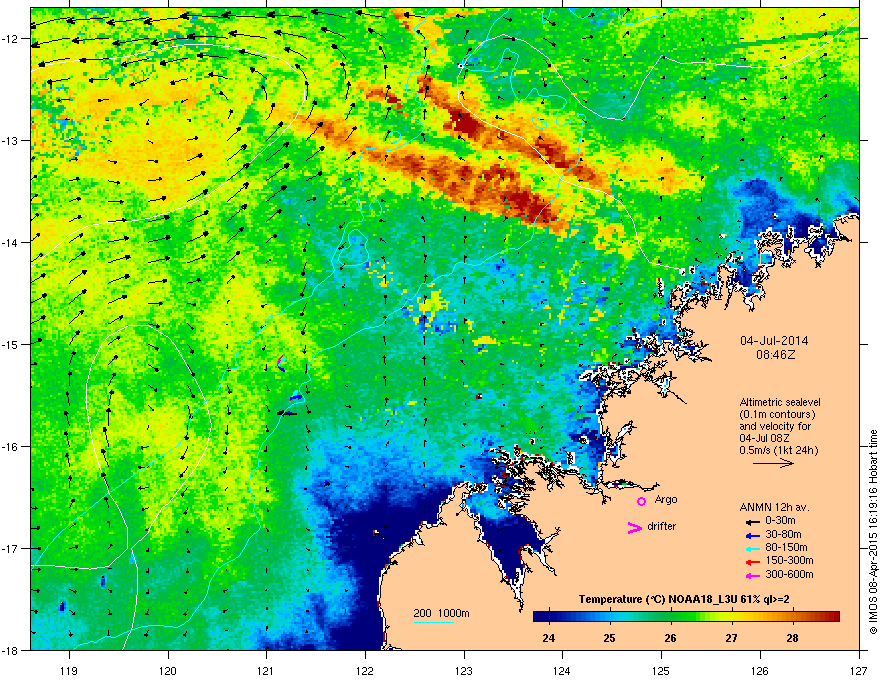Image resolution: width=880 pixels, height=680 pixels.
Task: Click longitude axis label 122
Action: click(365, 670)
